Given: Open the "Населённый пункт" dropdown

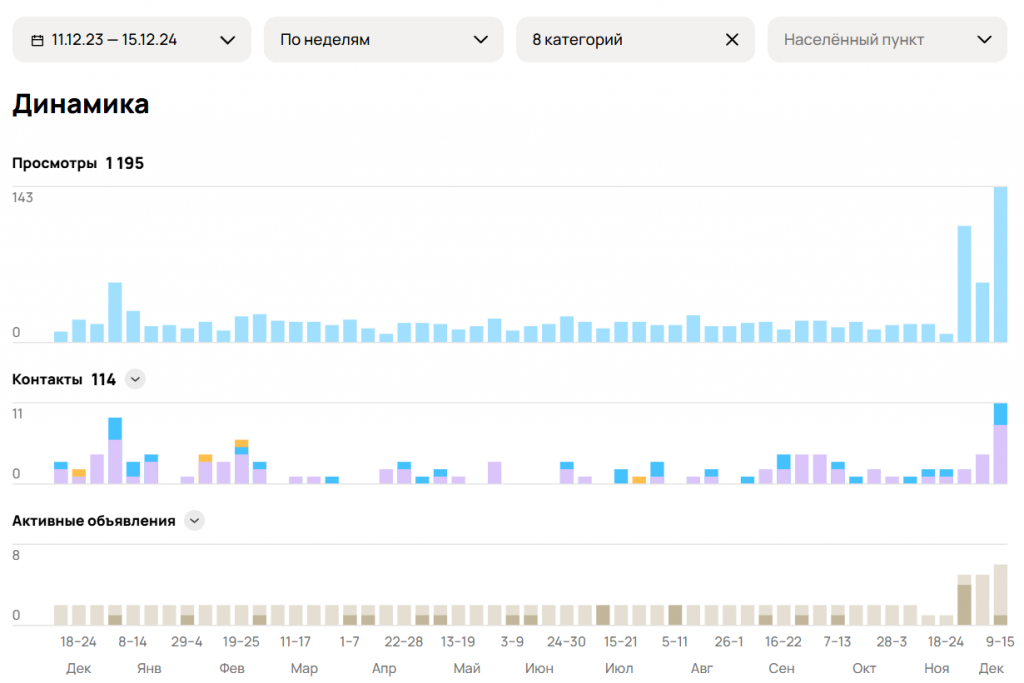Looking at the screenshot, I should click(887, 40).
